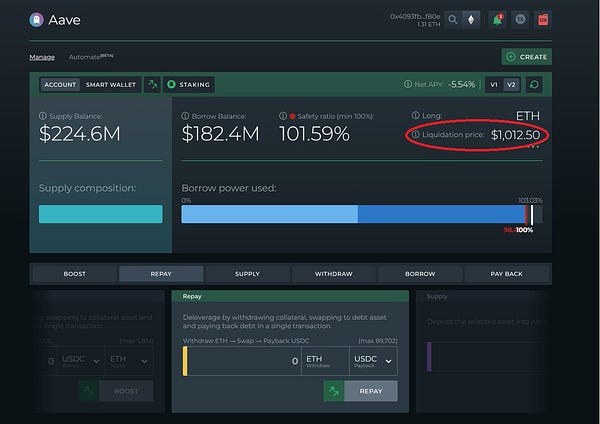Click info icon beside Long label
Screen dimensions: 600x424
pos(415,115)
